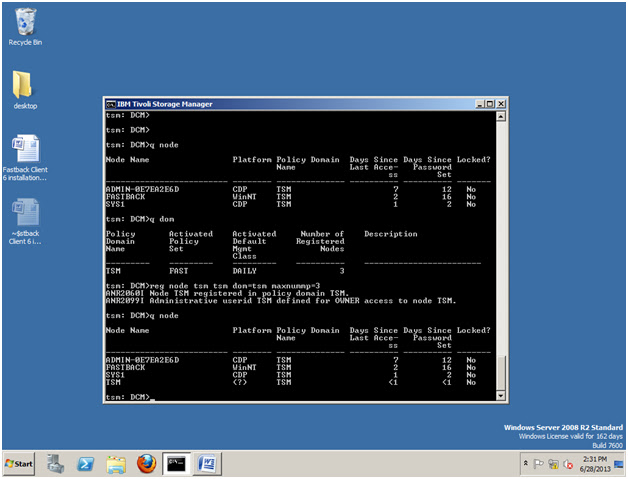The width and height of the screenshot is (628, 479).
Task: Close the Tivoli Storage Manager window
Action: click(501, 104)
